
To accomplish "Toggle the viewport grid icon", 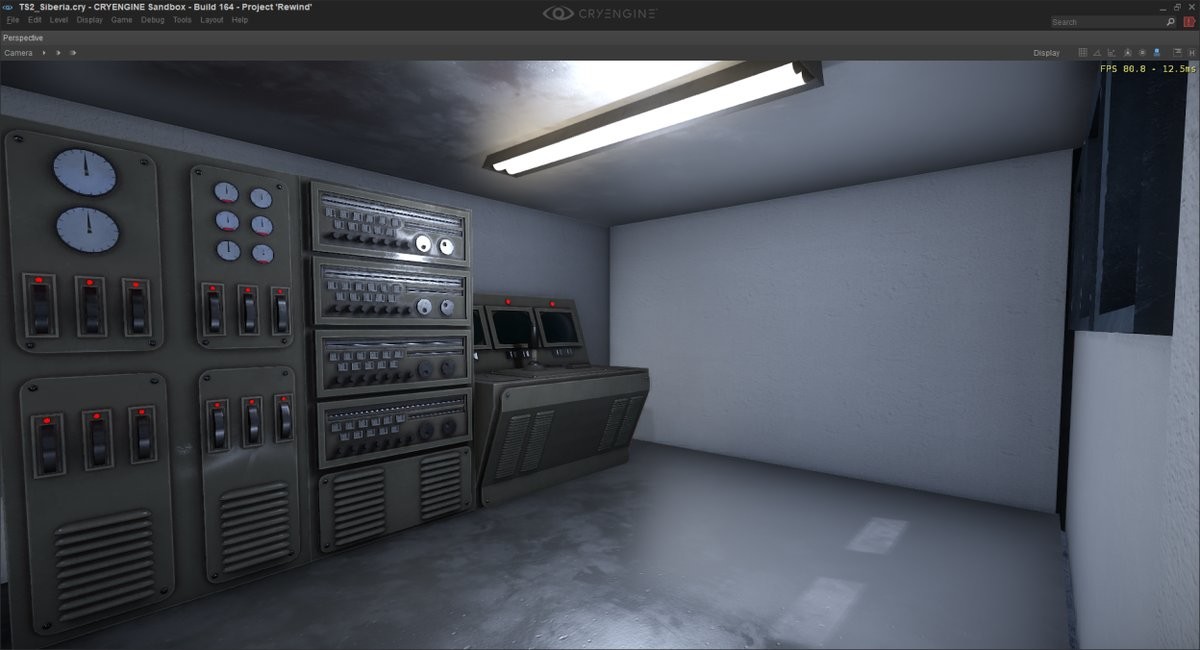I will (x=1083, y=53).
